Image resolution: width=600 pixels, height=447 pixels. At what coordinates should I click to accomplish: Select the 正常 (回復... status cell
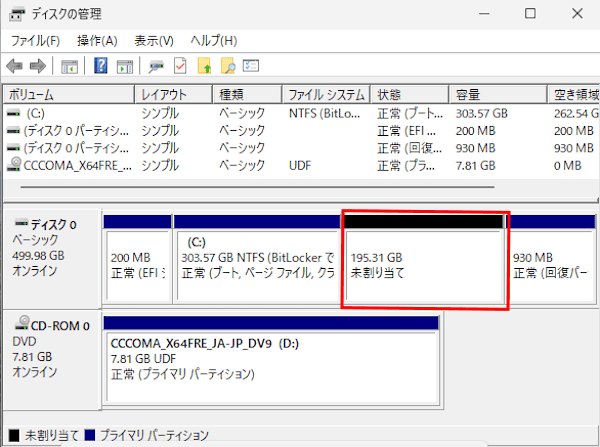[409, 148]
